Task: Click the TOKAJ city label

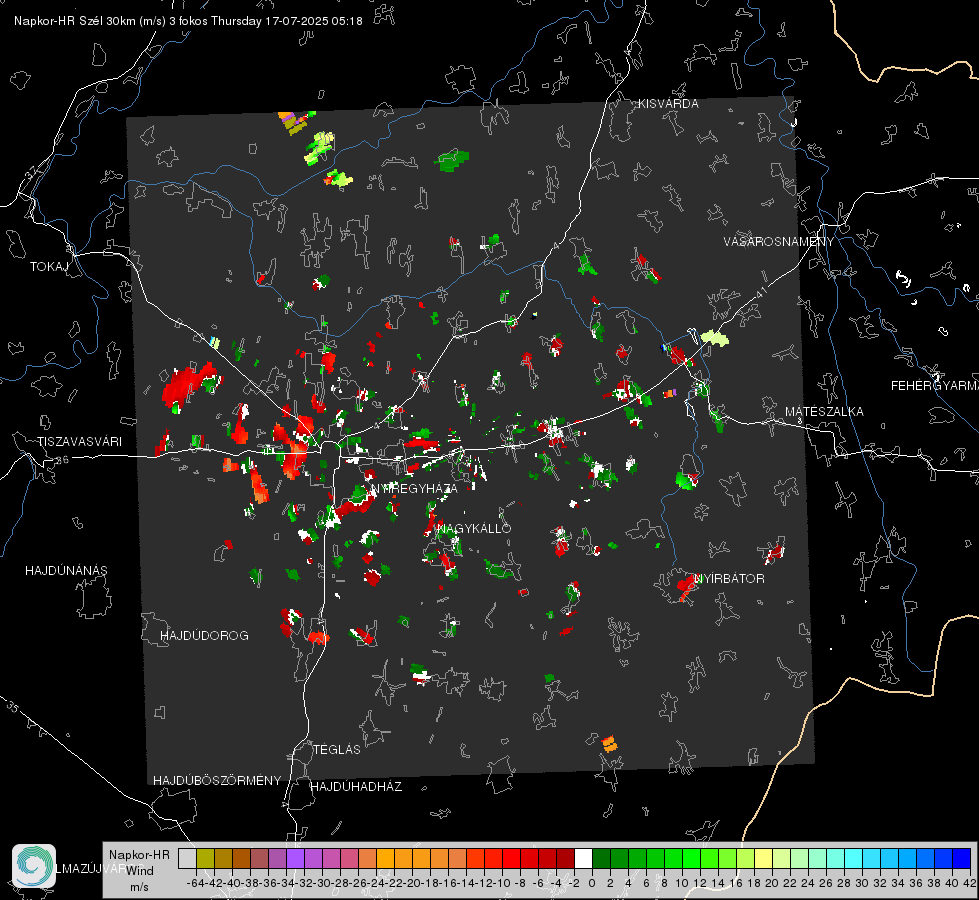Action: coord(49,267)
